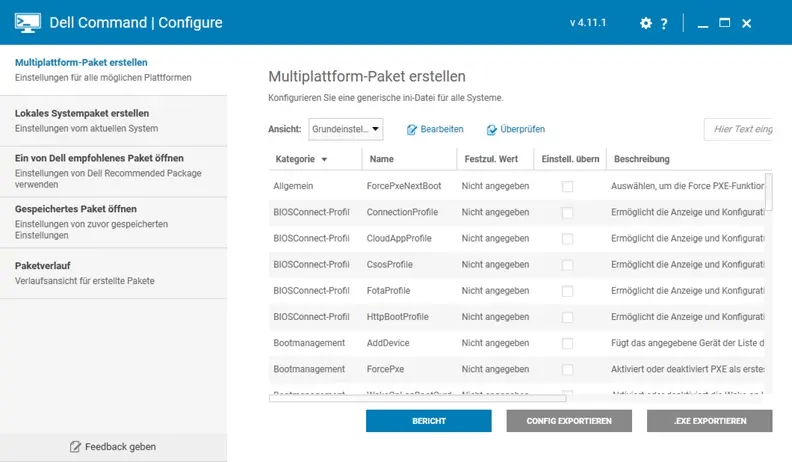
Task: Sort by the Kategorie column arrow
Action: pos(324,160)
